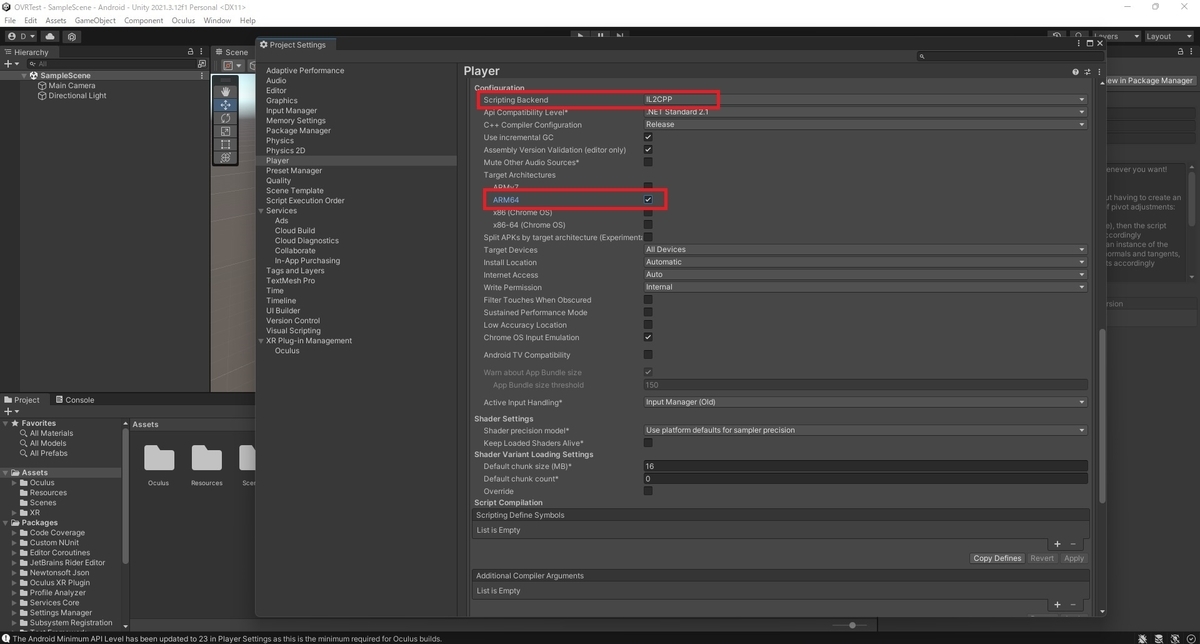The image size is (1200, 644).
Task: Enable Sustained Performance Mode checkbox
Action: tap(648, 312)
